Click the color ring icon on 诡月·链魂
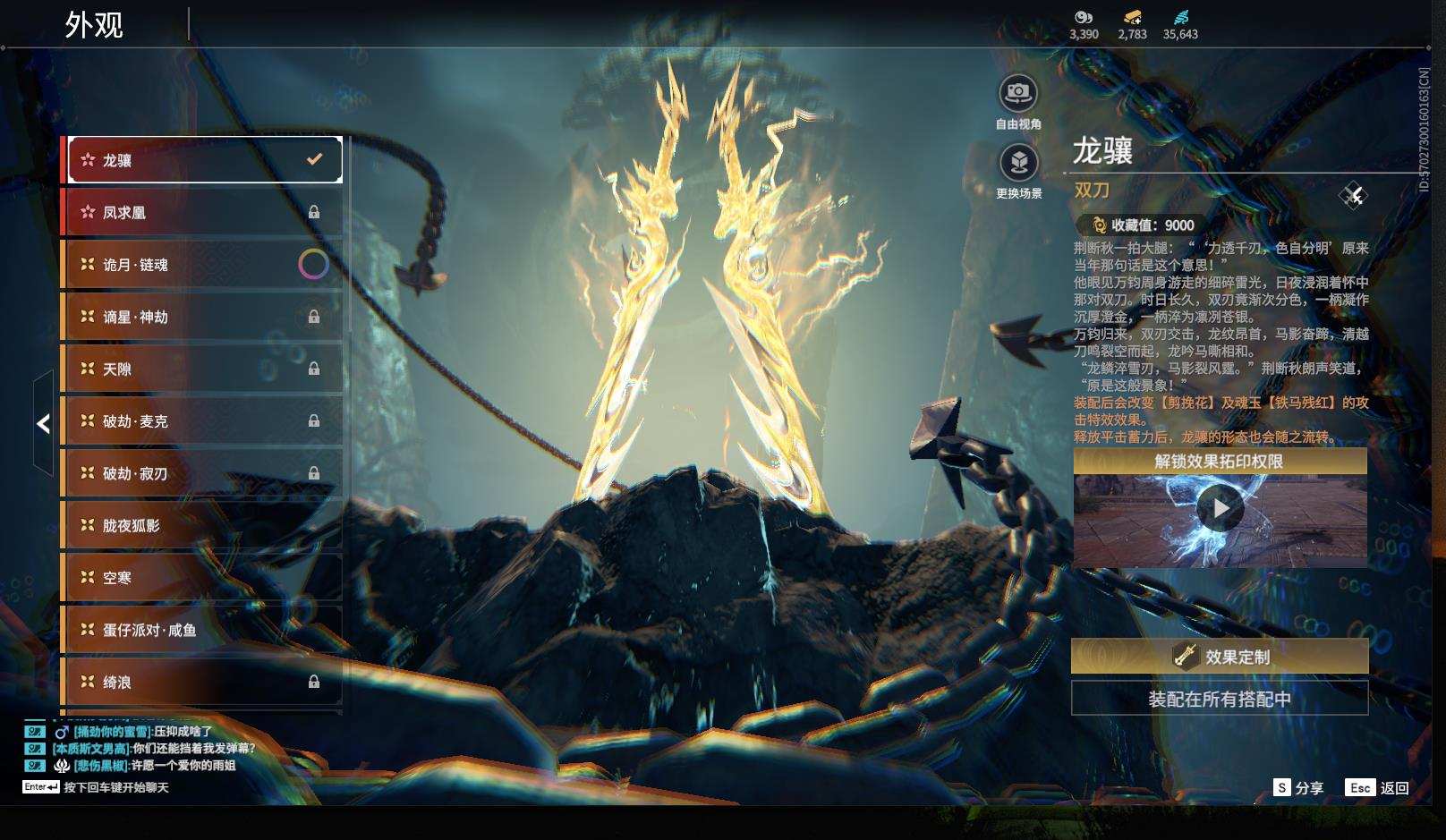The height and width of the screenshot is (840, 1446). pyautogui.click(x=313, y=264)
